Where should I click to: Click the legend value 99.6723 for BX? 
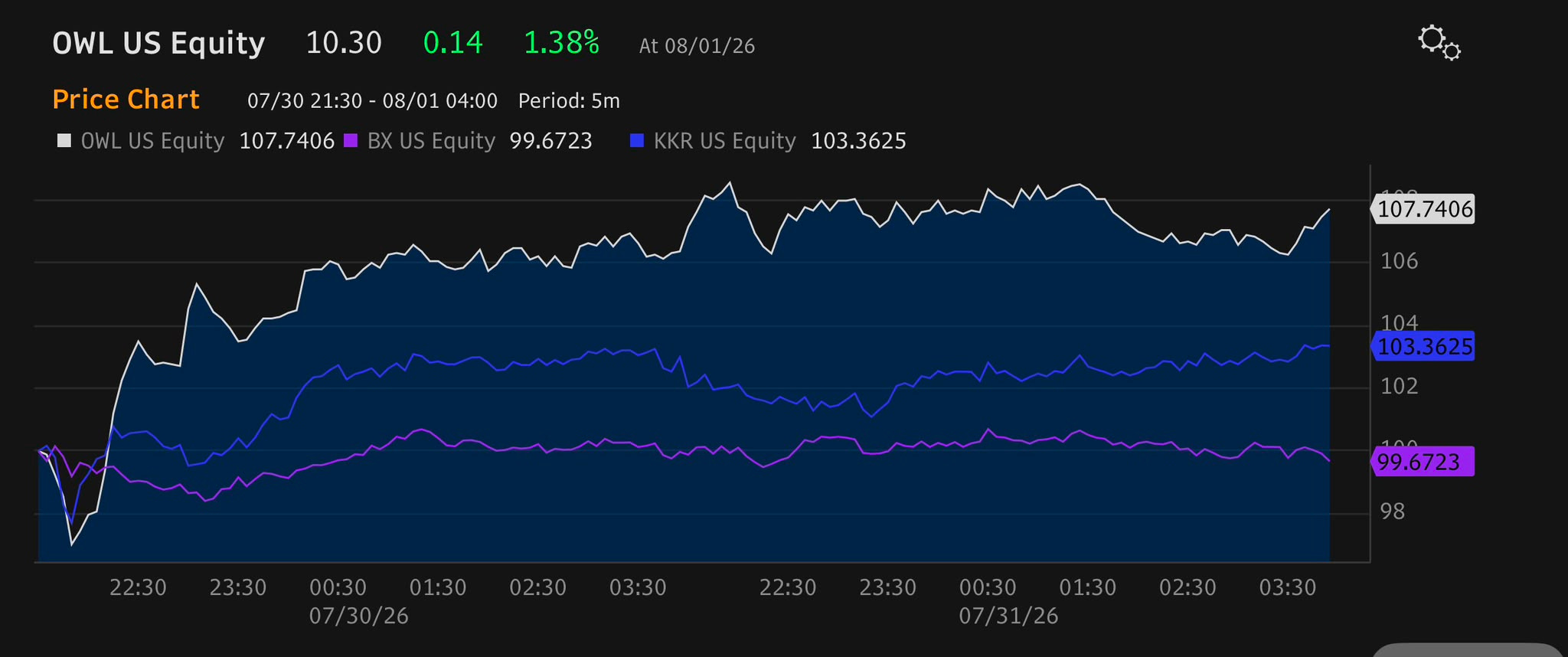(551, 141)
